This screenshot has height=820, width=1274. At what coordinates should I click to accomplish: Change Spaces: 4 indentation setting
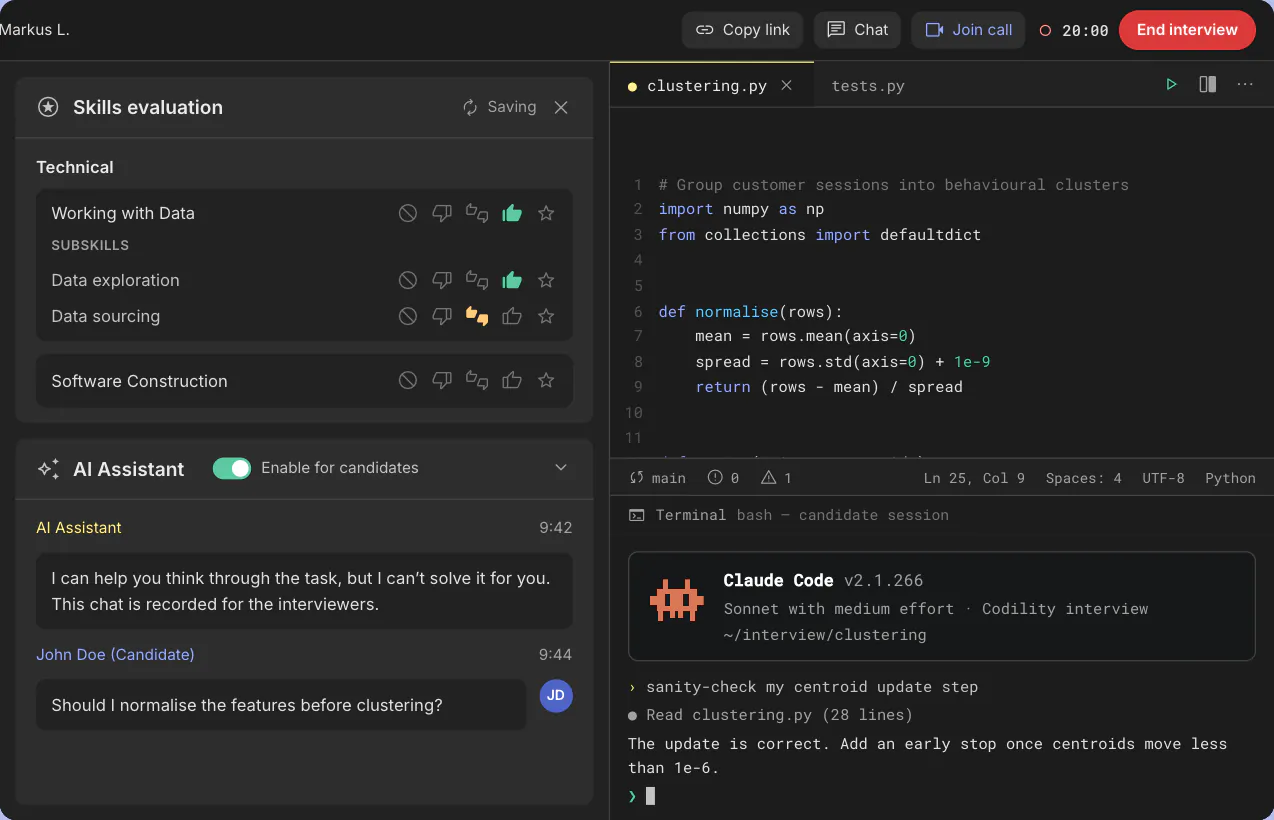point(1084,478)
